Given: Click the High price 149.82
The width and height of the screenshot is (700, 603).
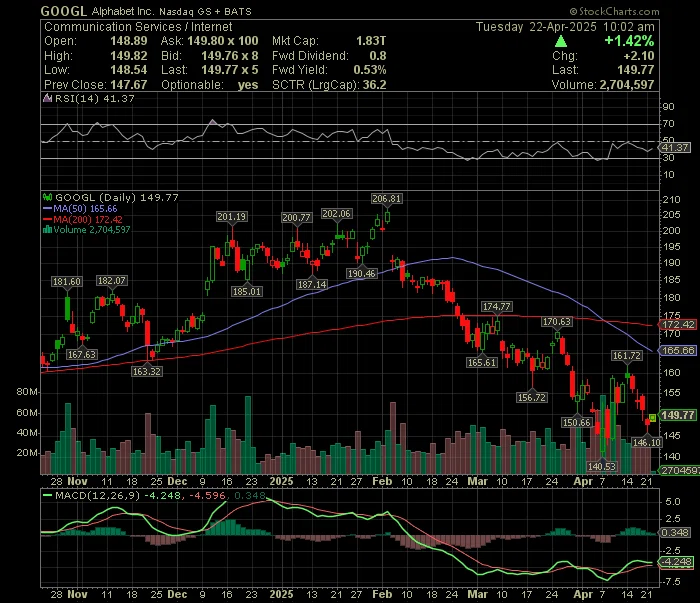Looking at the screenshot, I should tap(129, 56).
